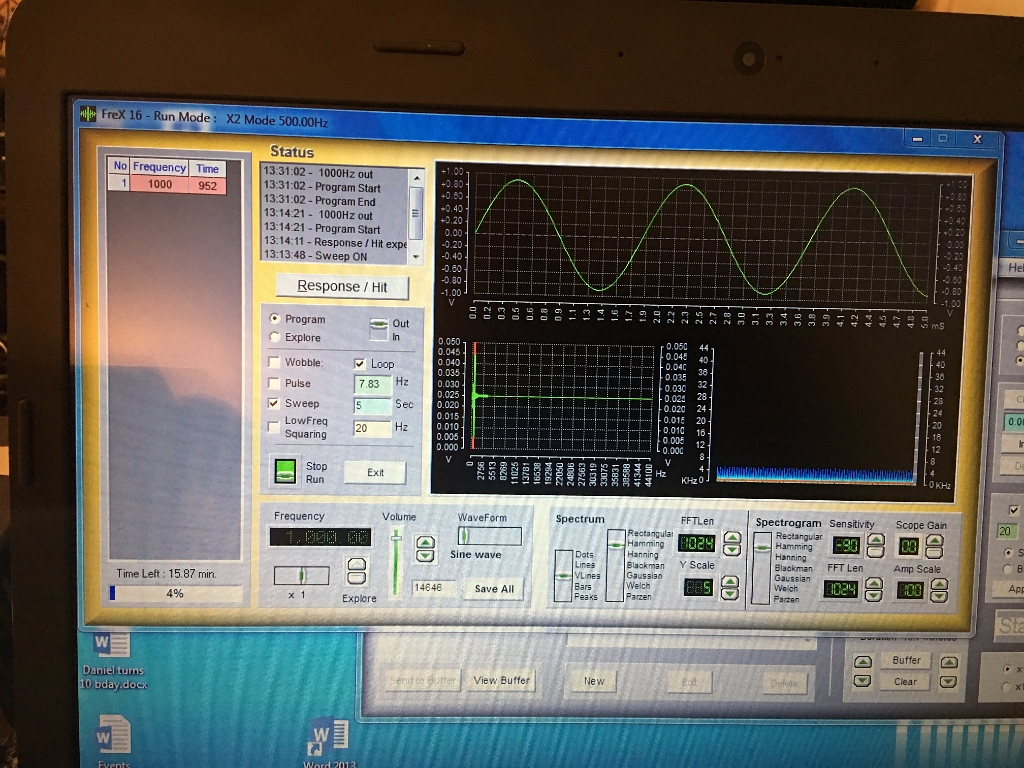Click the Spectrum display style slider

coord(563,575)
